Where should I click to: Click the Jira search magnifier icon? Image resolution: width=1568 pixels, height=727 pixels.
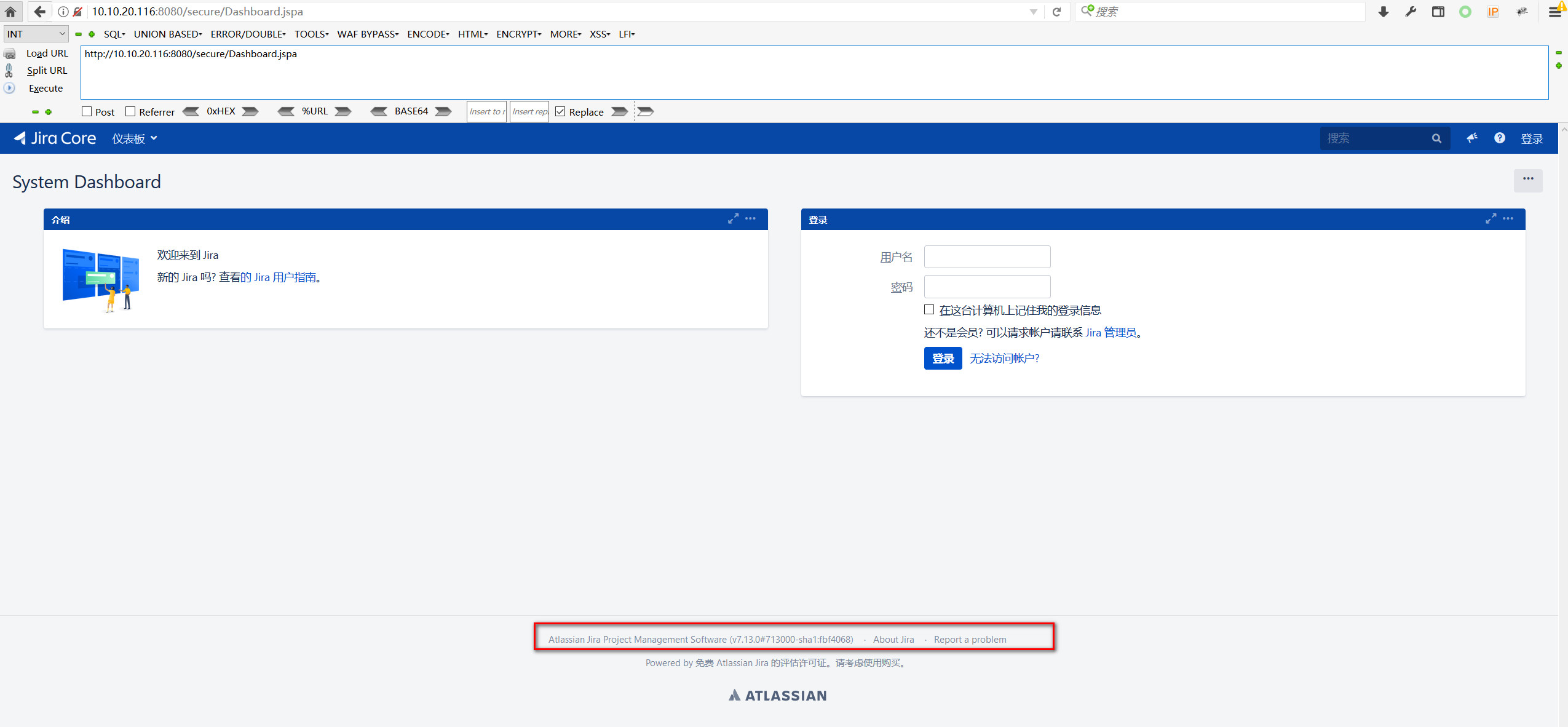(x=1436, y=138)
